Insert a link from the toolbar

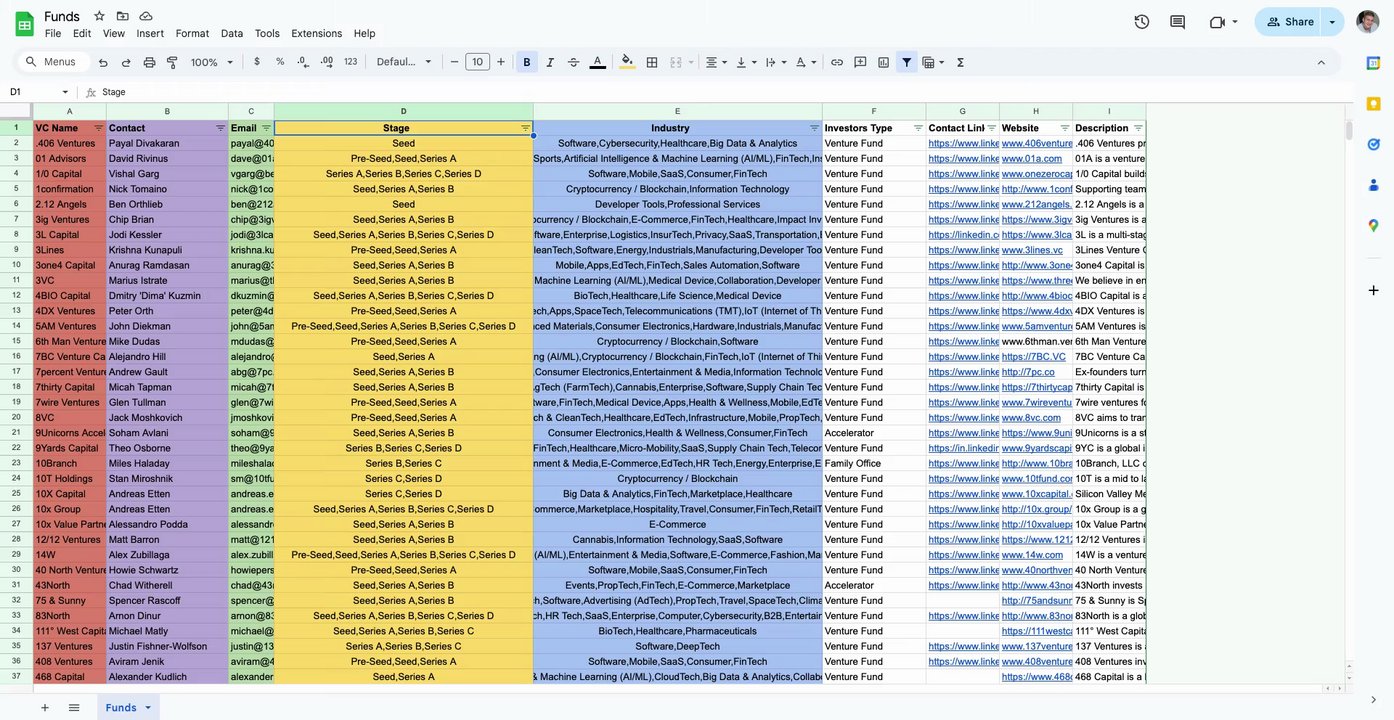837,62
